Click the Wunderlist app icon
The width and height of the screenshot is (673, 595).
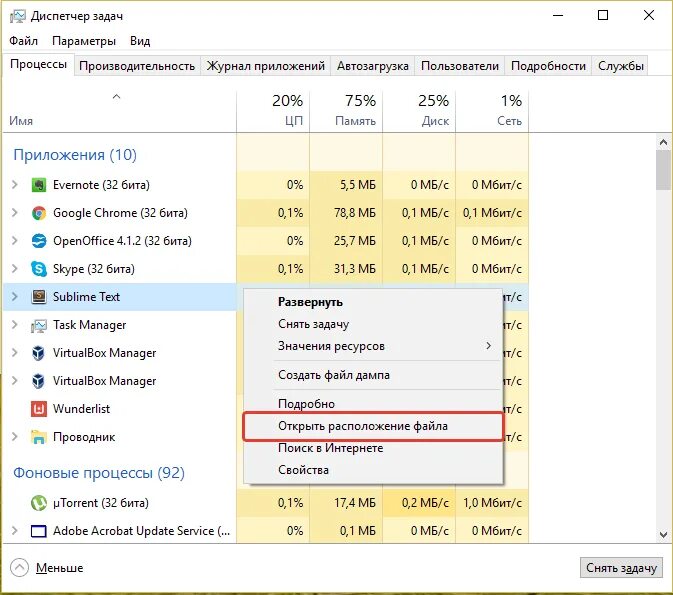coord(39,409)
